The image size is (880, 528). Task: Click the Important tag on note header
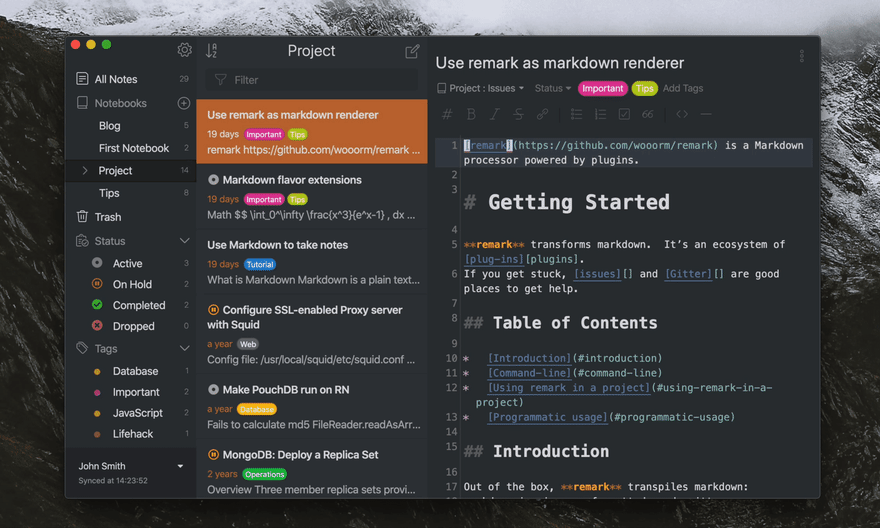pos(602,88)
